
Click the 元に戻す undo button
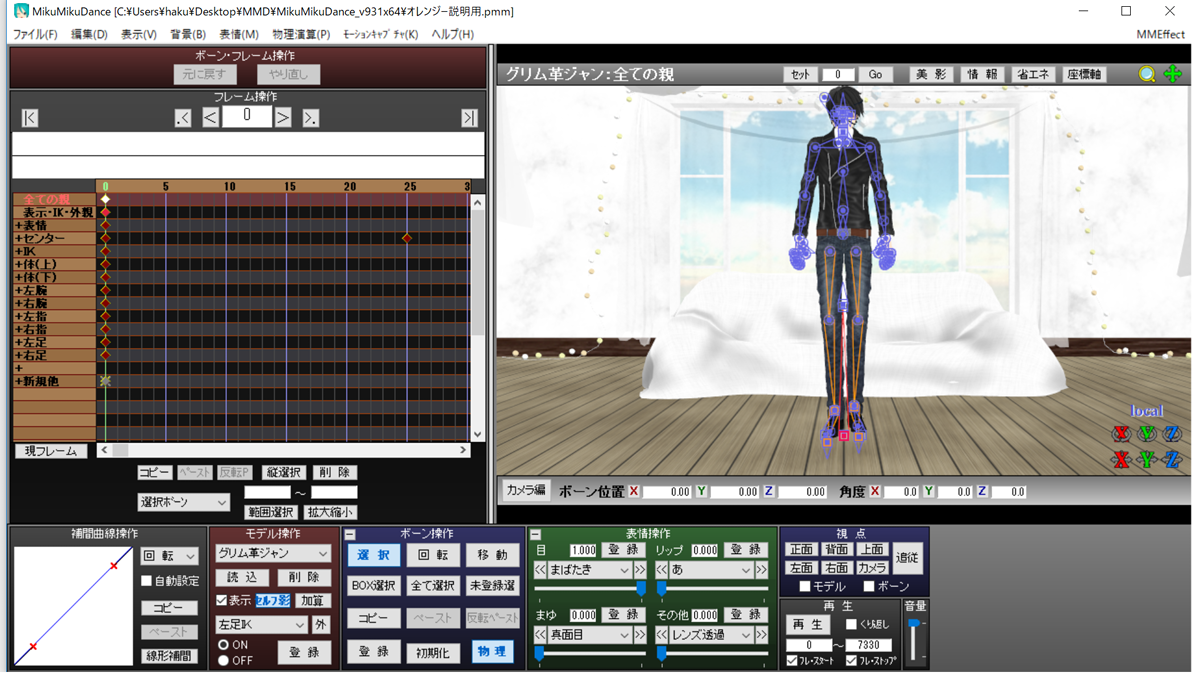point(204,74)
